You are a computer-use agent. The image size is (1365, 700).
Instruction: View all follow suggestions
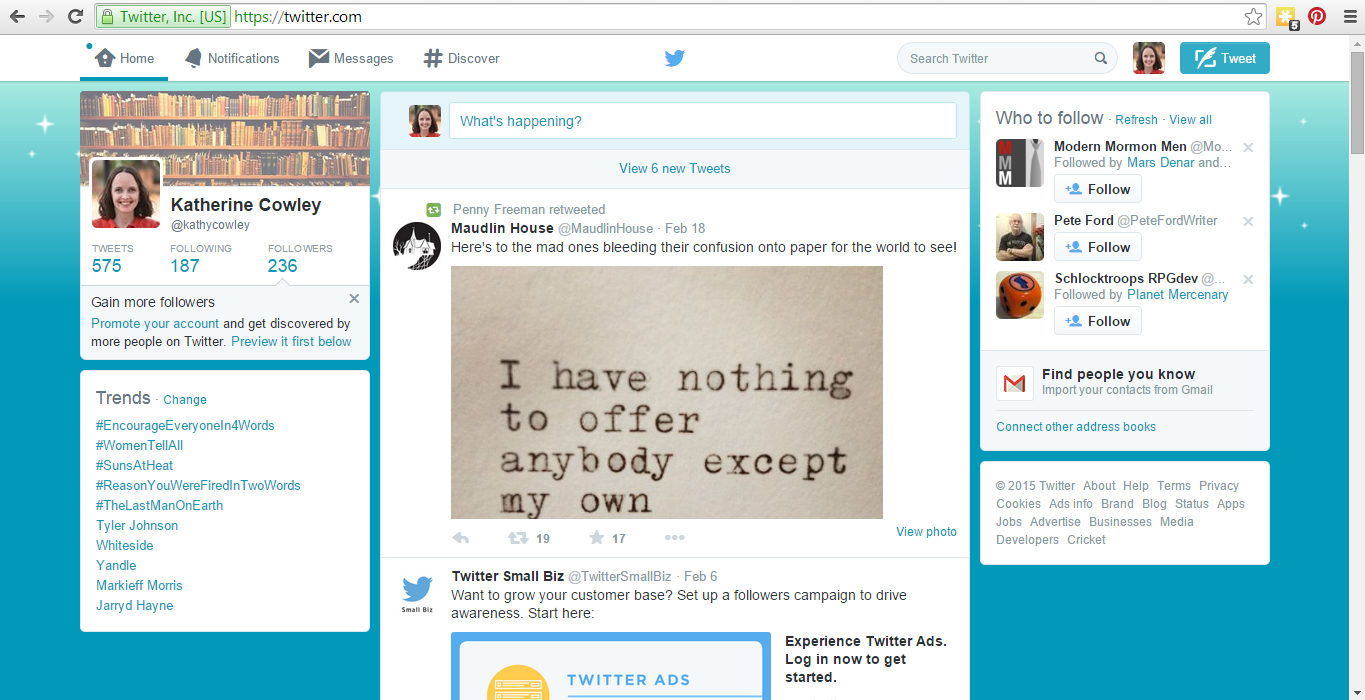[x=1190, y=119]
